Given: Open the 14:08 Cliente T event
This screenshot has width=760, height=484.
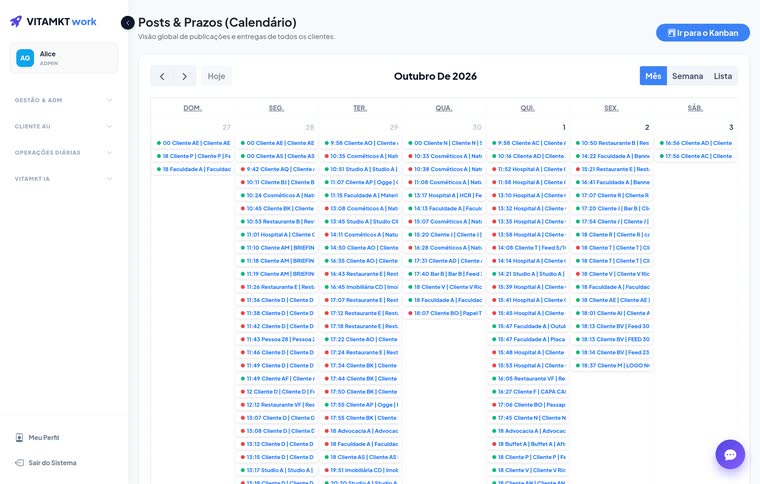Looking at the screenshot, I should [528, 248].
